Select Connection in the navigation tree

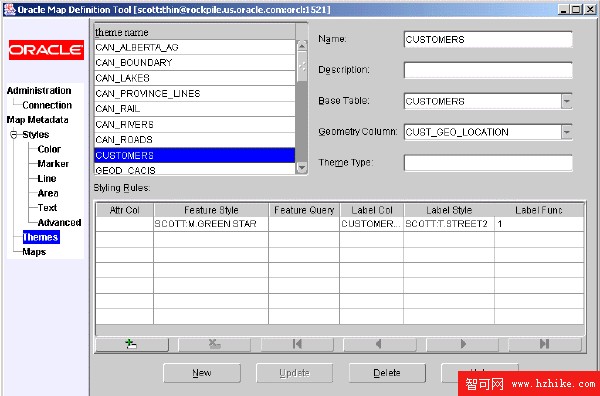point(47,105)
